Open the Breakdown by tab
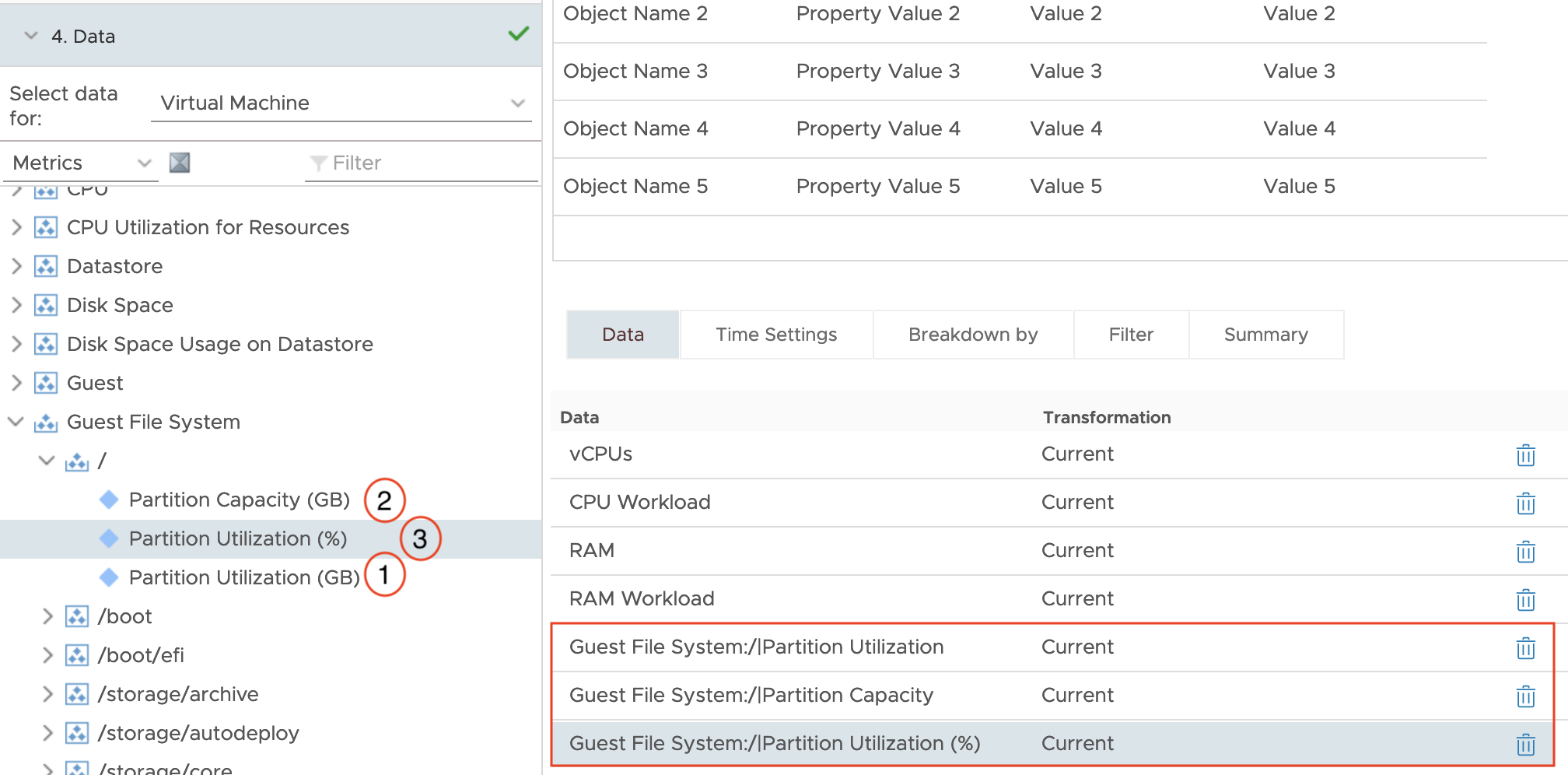This screenshot has height=775, width=1568. click(x=973, y=335)
